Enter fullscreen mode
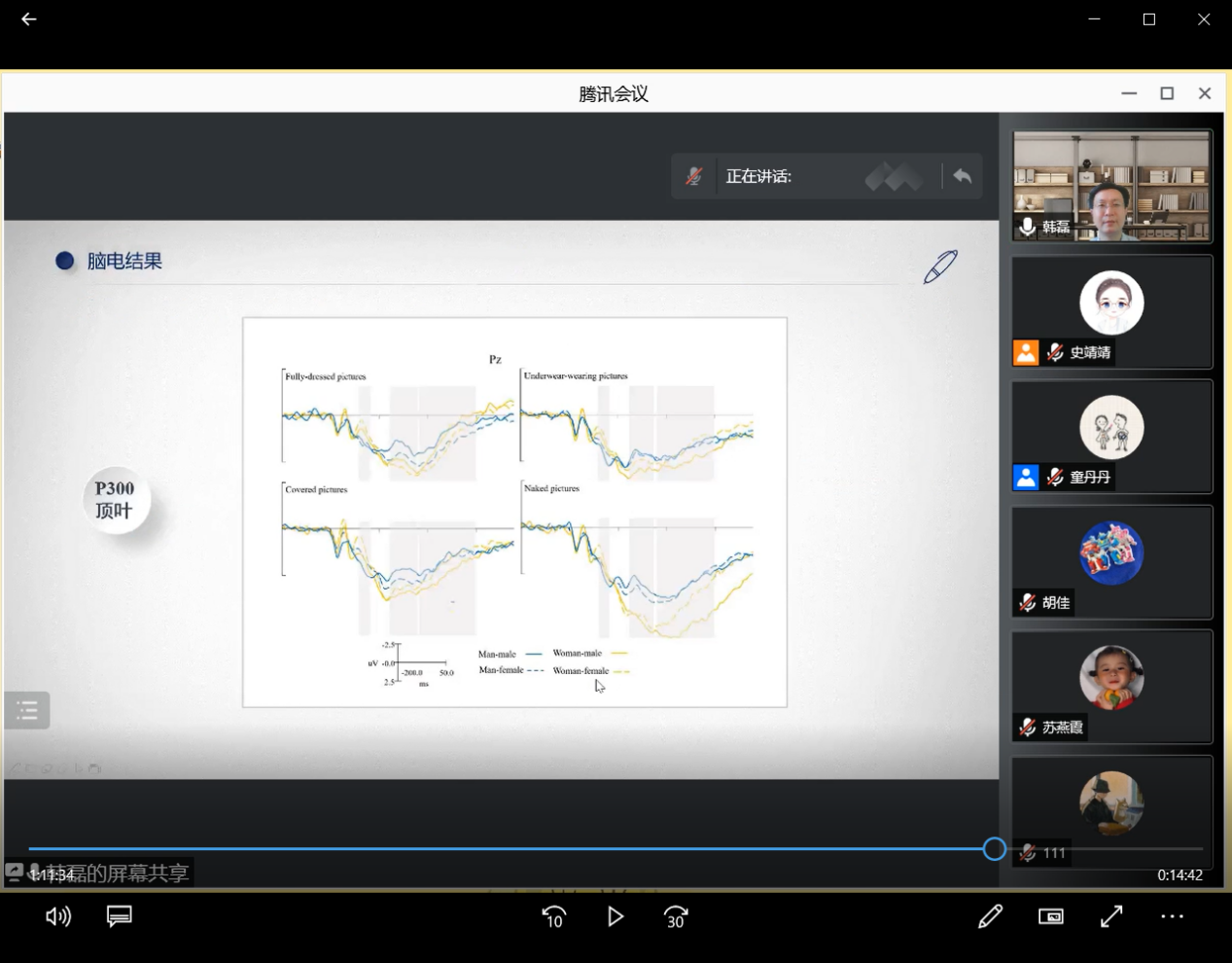 point(1111,916)
